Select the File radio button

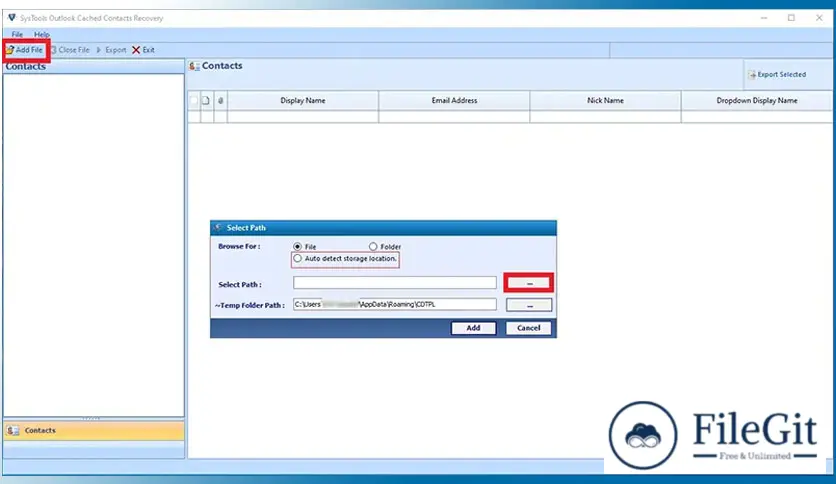[297, 246]
